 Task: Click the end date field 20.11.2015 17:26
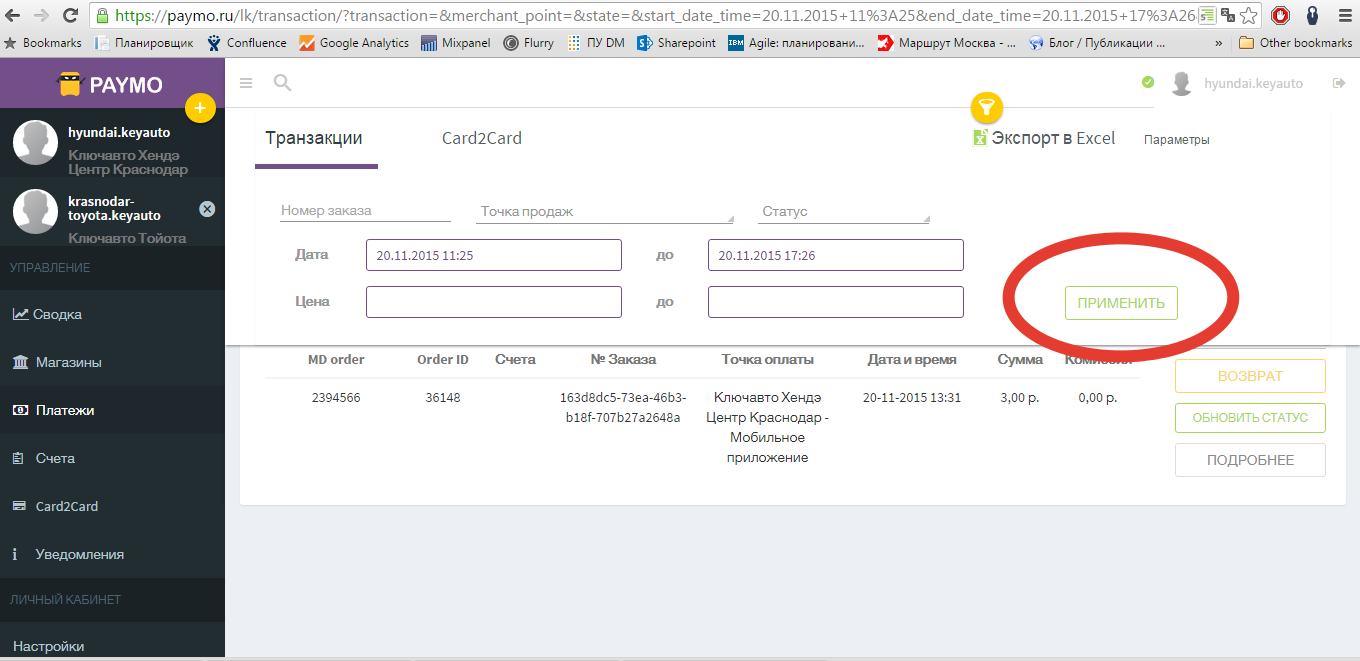point(836,255)
